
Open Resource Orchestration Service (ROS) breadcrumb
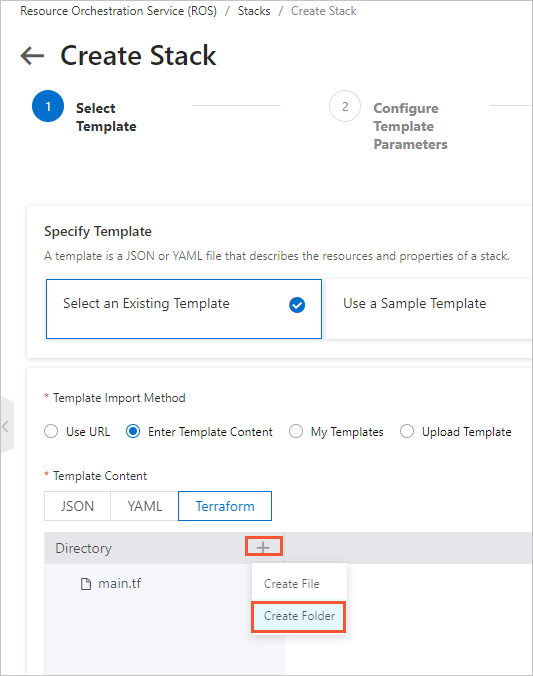click(x=119, y=11)
